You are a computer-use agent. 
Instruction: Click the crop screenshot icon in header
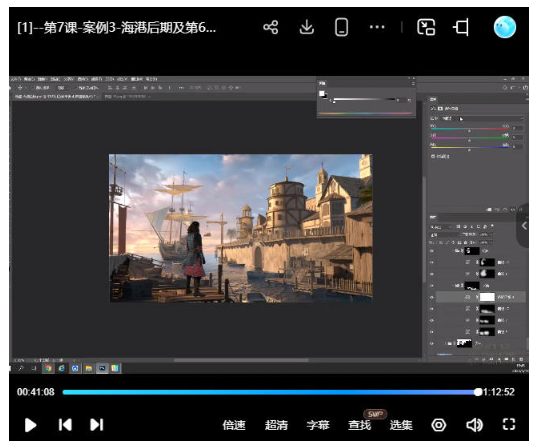click(x=461, y=27)
